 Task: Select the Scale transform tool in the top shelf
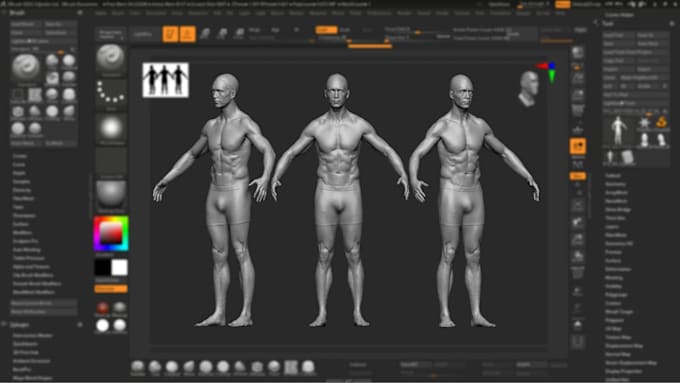(x=222, y=34)
